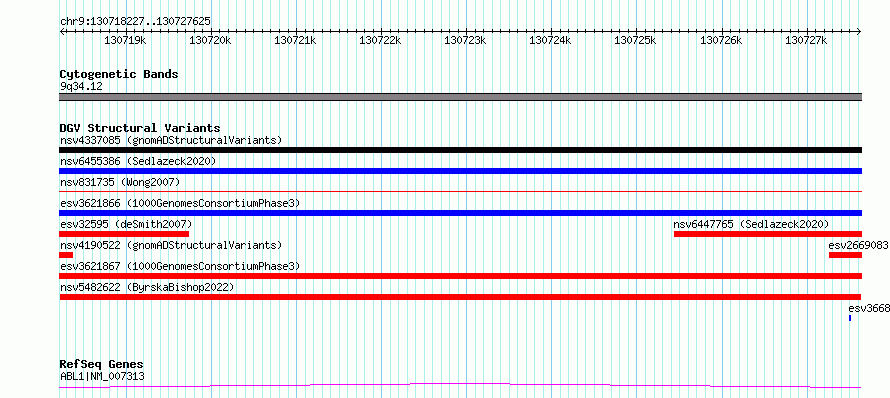890x398 pixels.
Task: Open the DGV Structural Variants track heading
Action: 140,128
